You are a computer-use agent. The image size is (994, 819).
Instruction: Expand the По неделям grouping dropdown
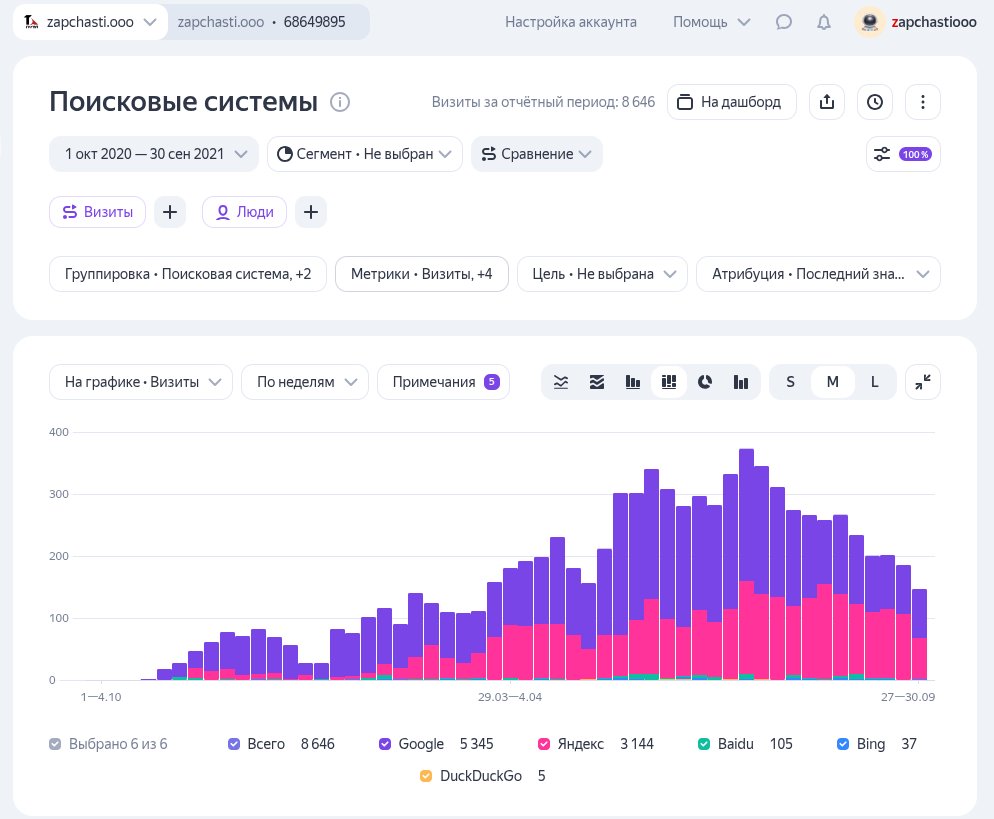click(x=307, y=382)
